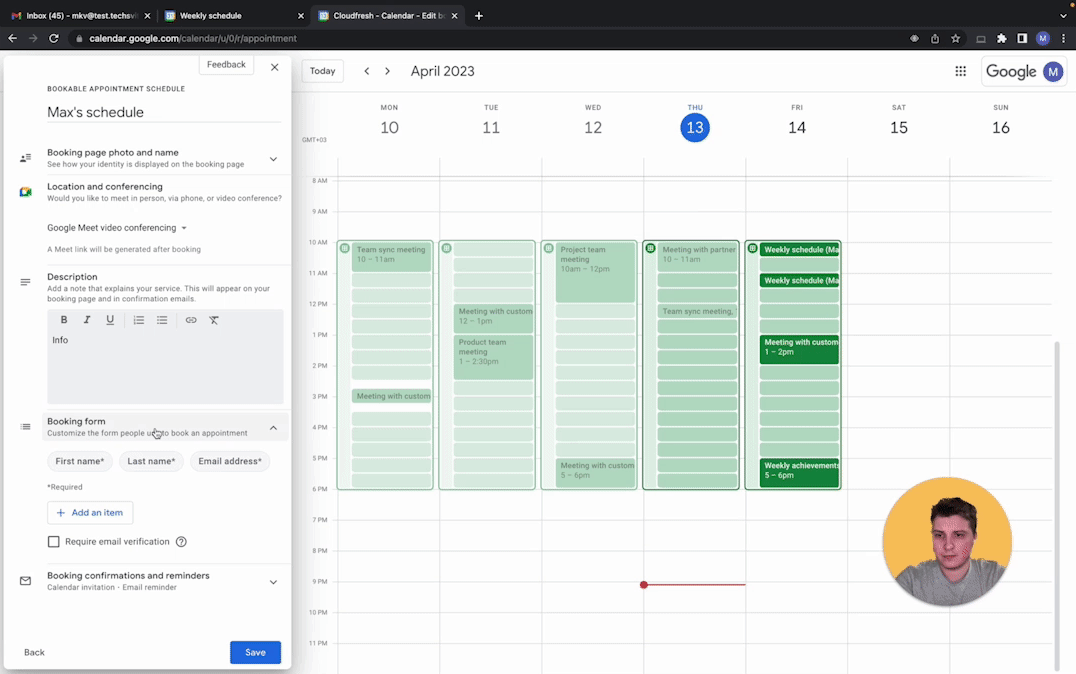Open a new browser tab
This screenshot has height=674, width=1076.
click(479, 16)
